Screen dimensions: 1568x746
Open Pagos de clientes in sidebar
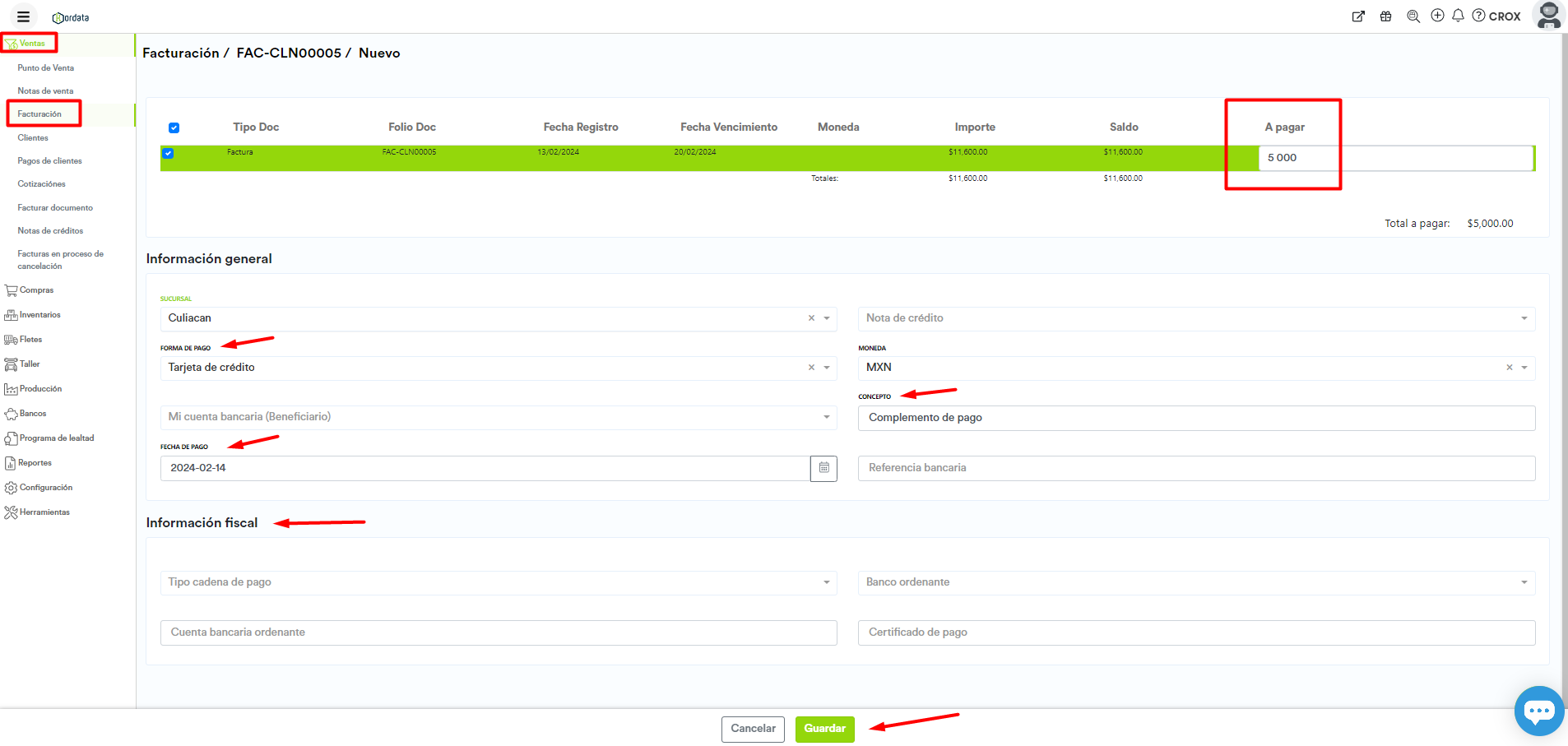[50, 161]
